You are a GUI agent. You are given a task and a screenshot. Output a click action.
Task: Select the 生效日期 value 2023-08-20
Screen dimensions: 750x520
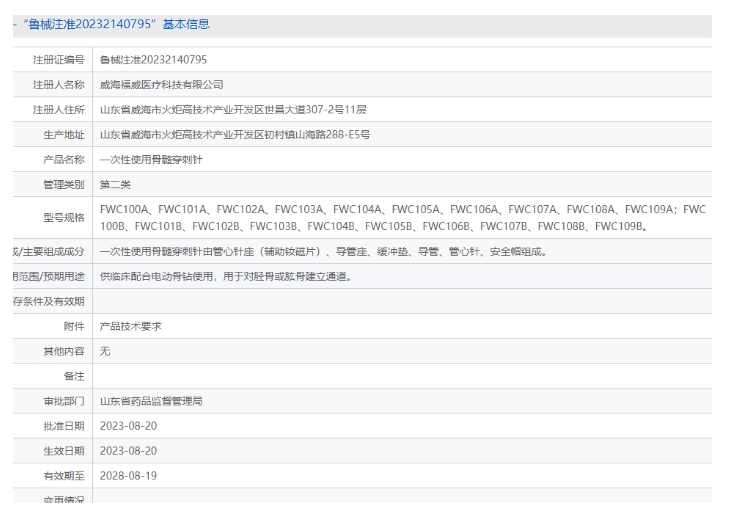tap(128, 451)
